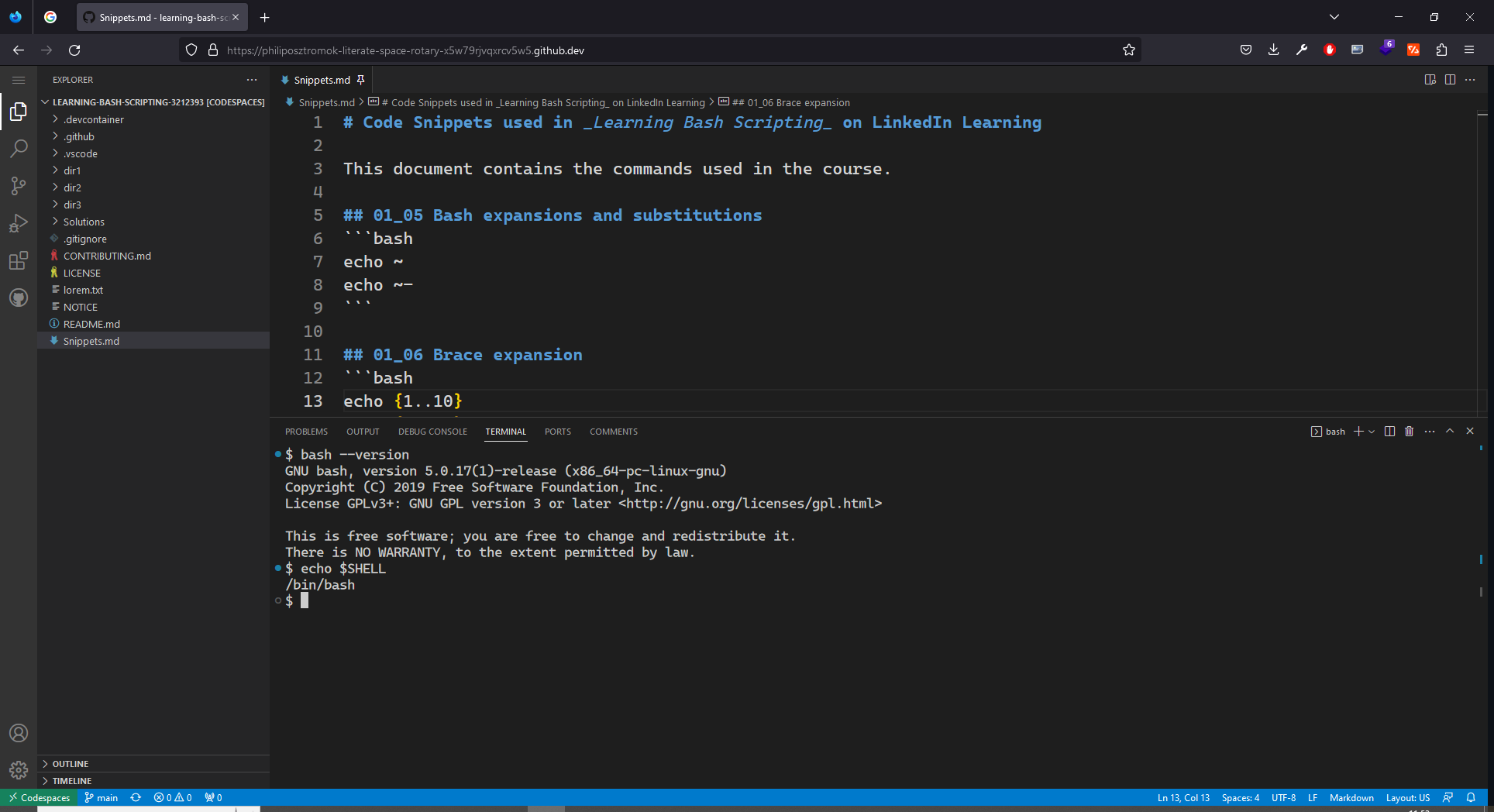1494x812 pixels.
Task: Close the terminal panel
Action: 1470,432
